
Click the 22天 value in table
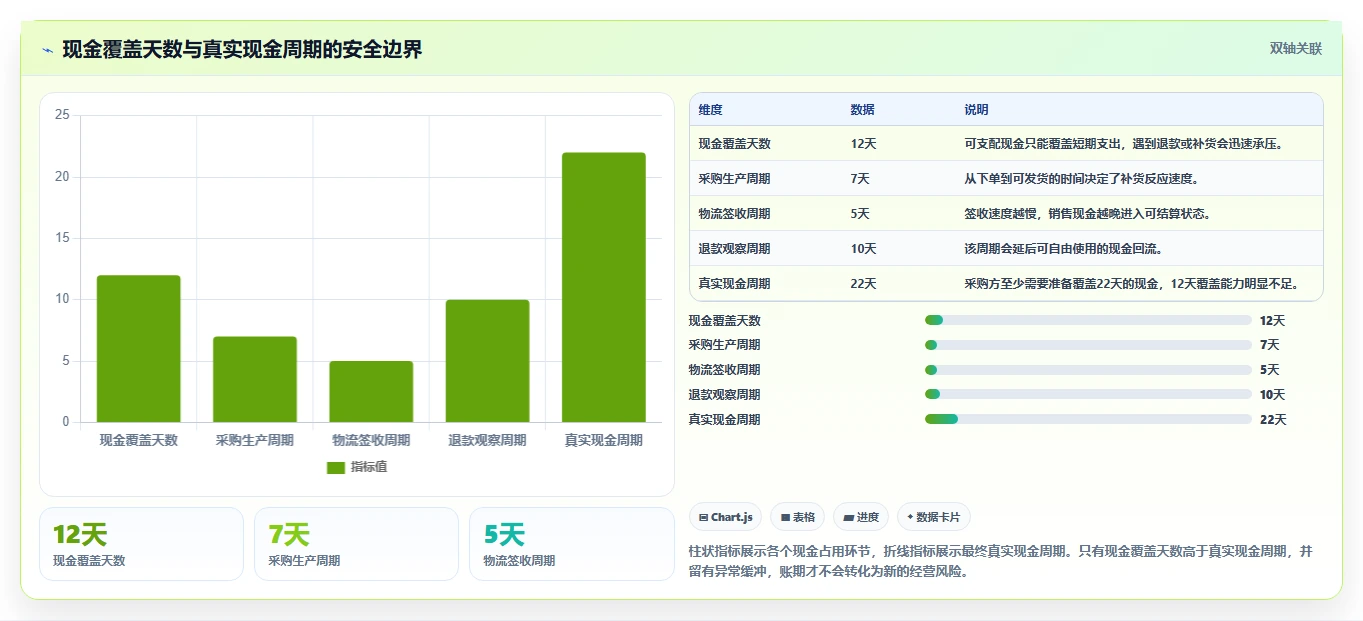864,284
